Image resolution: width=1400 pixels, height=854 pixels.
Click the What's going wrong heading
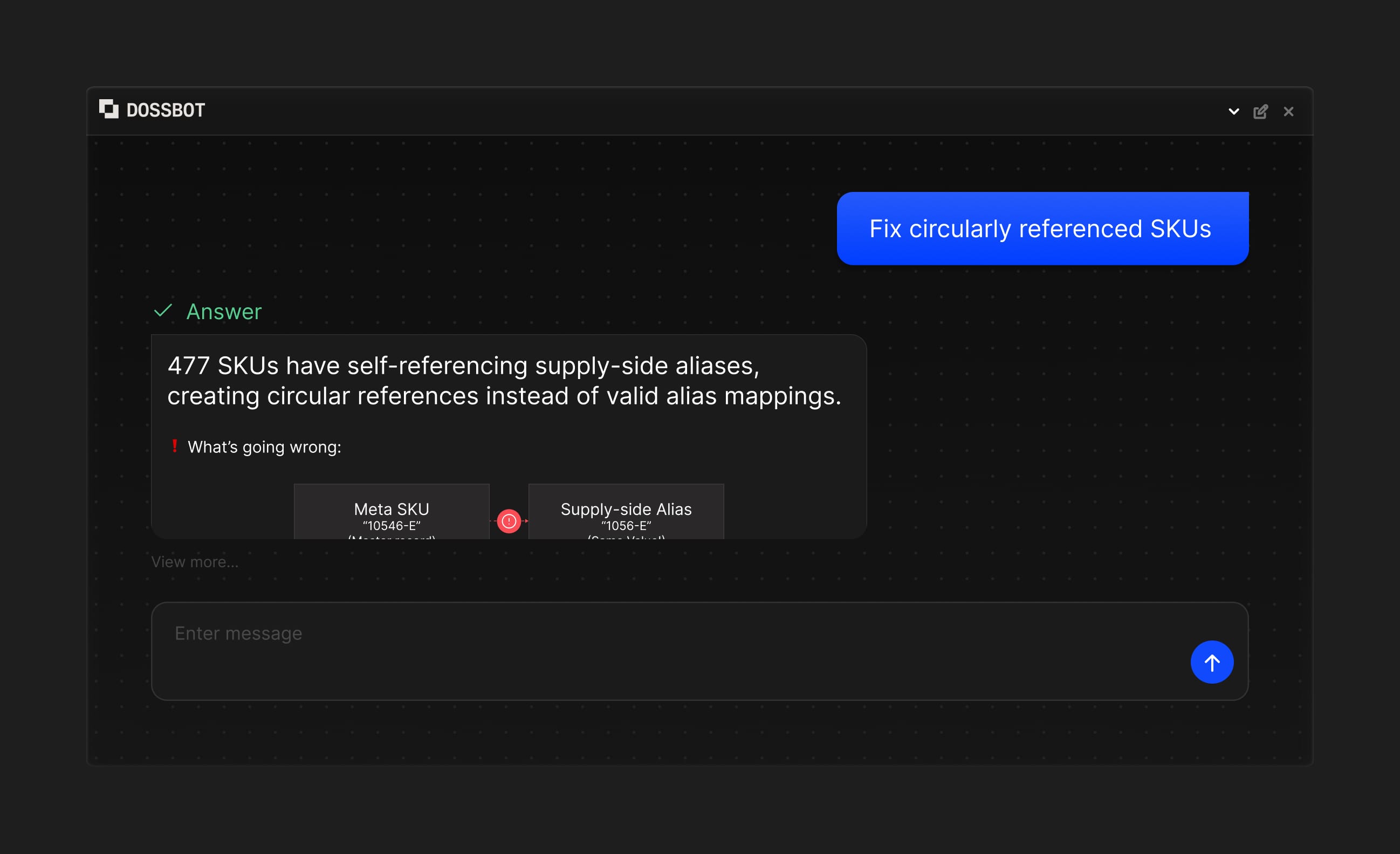point(265,446)
